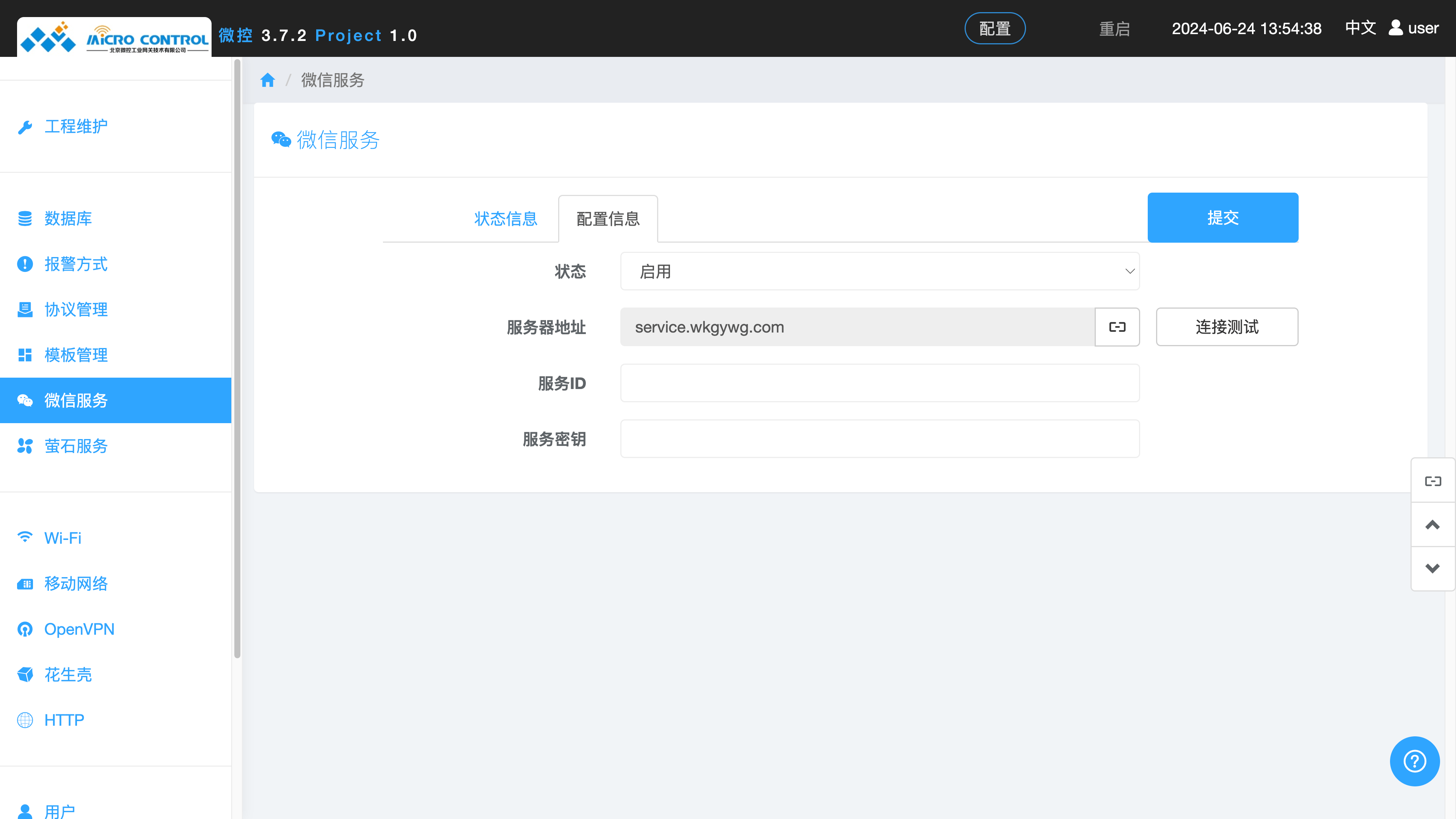The height and width of the screenshot is (819, 1456).
Task: Open the 中文 language selector
Action: coord(1360,28)
